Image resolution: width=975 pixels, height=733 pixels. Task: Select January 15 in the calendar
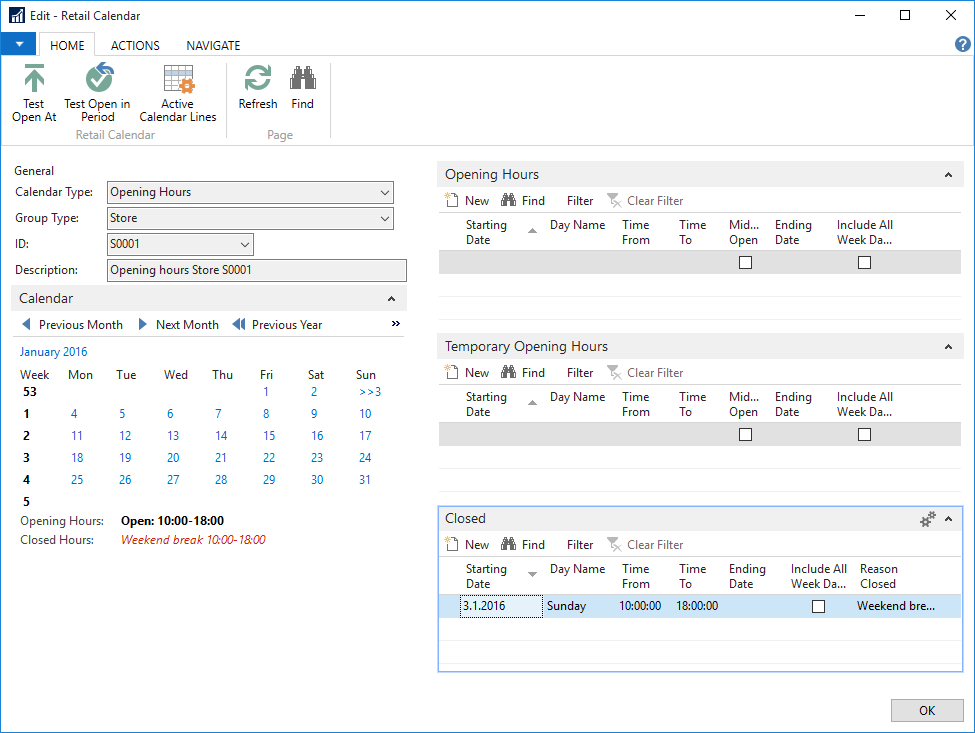[x=269, y=436]
